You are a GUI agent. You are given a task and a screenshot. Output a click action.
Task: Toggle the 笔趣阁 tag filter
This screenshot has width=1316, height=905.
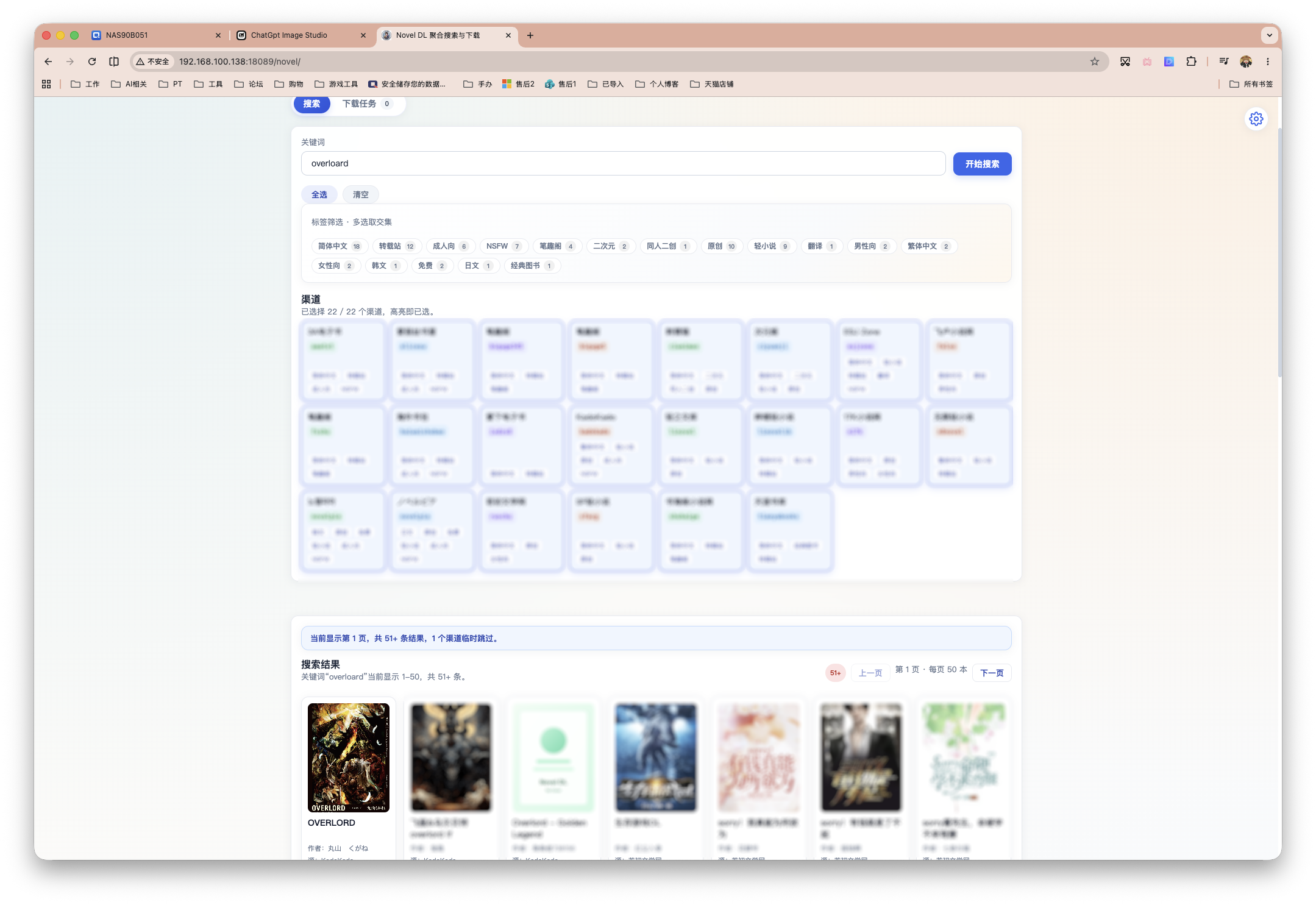pyautogui.click(x=557, y=246)
